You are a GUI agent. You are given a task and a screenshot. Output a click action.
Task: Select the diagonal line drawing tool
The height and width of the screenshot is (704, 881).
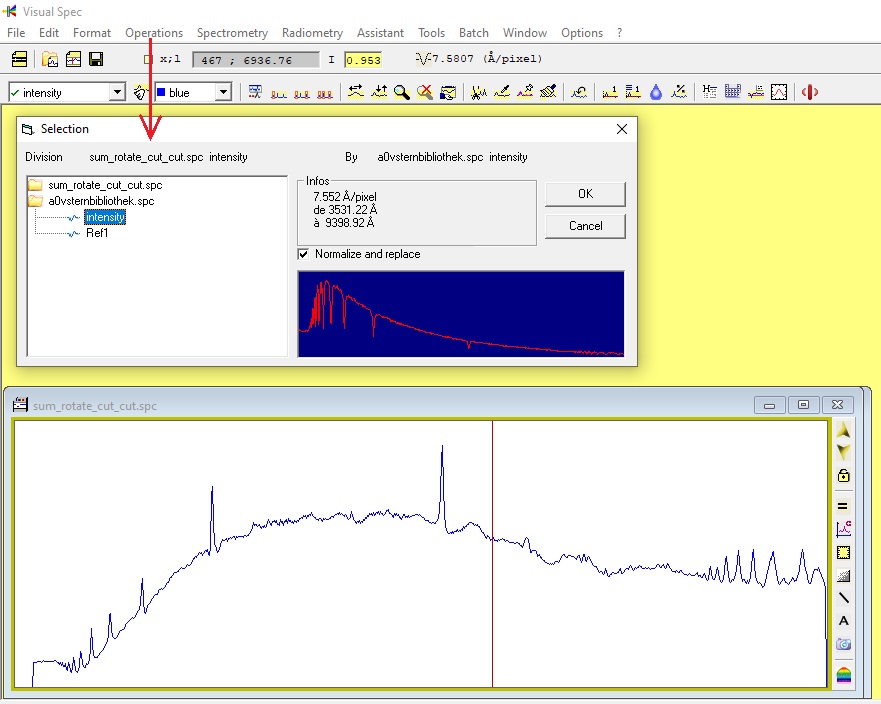pyautogui.click(x=843, y=598)
